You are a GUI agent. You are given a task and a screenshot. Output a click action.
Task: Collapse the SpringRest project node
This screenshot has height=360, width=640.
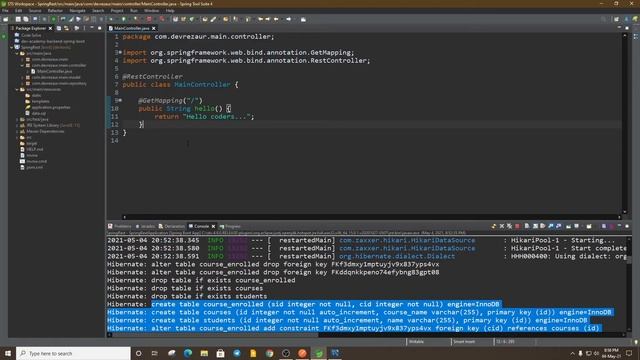pos(12,47)
